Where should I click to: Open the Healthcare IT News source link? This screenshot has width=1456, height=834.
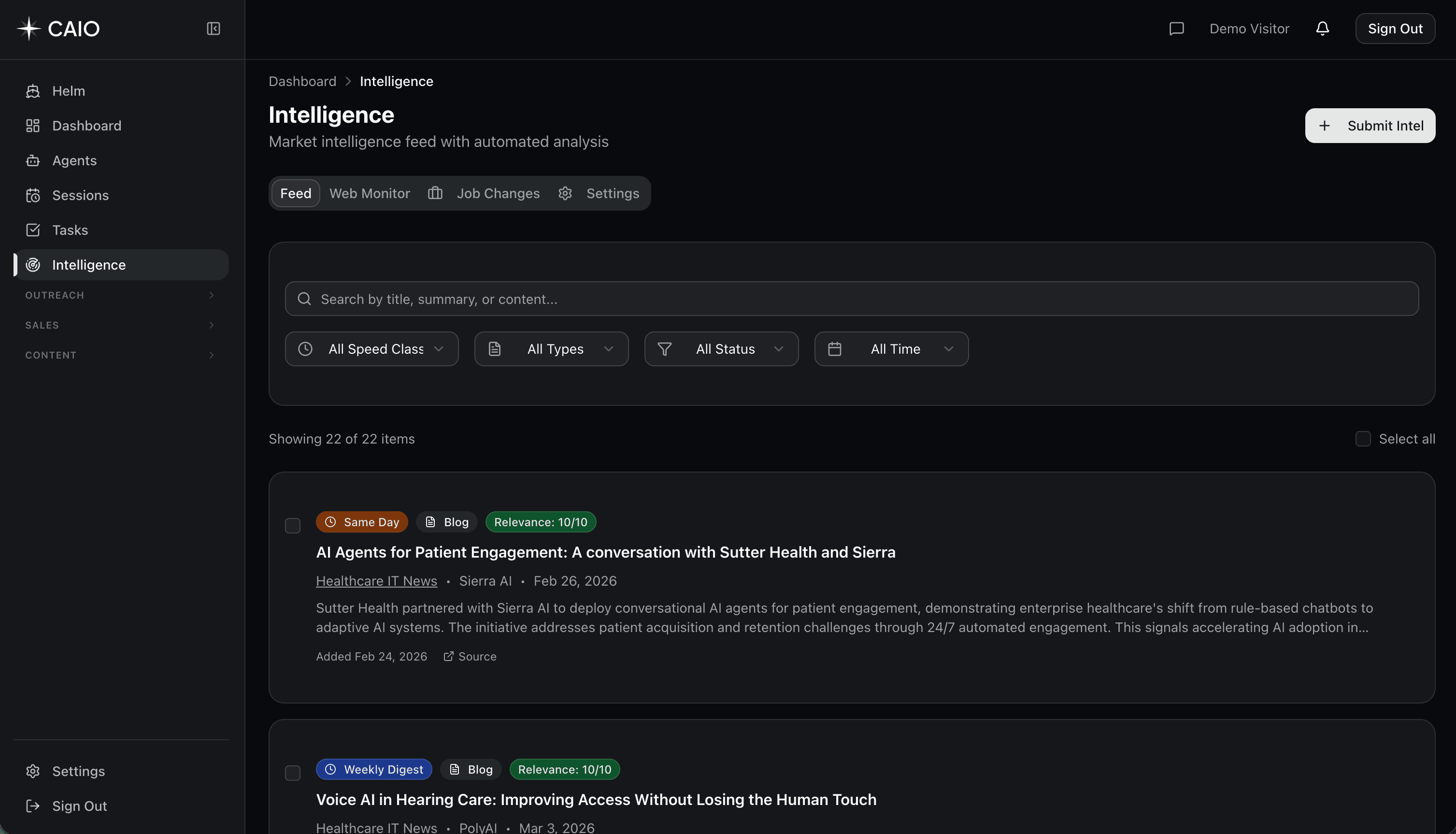click(x=376, y=580)
